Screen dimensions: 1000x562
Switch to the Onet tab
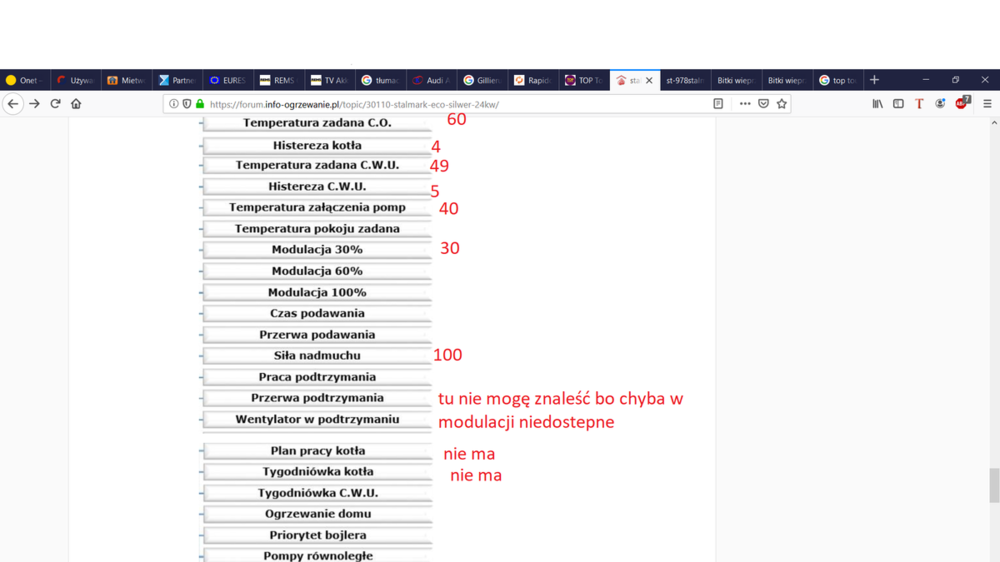23,80
